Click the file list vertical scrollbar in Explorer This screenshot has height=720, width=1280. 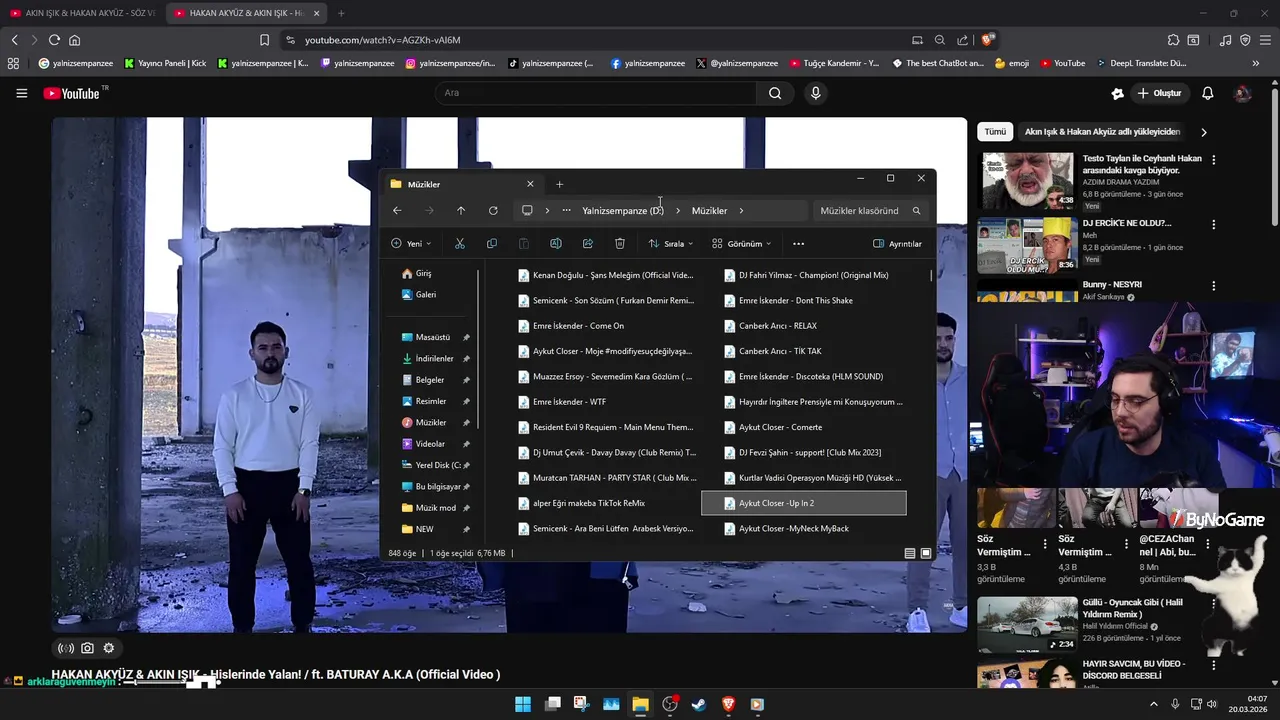pos(931,275)
